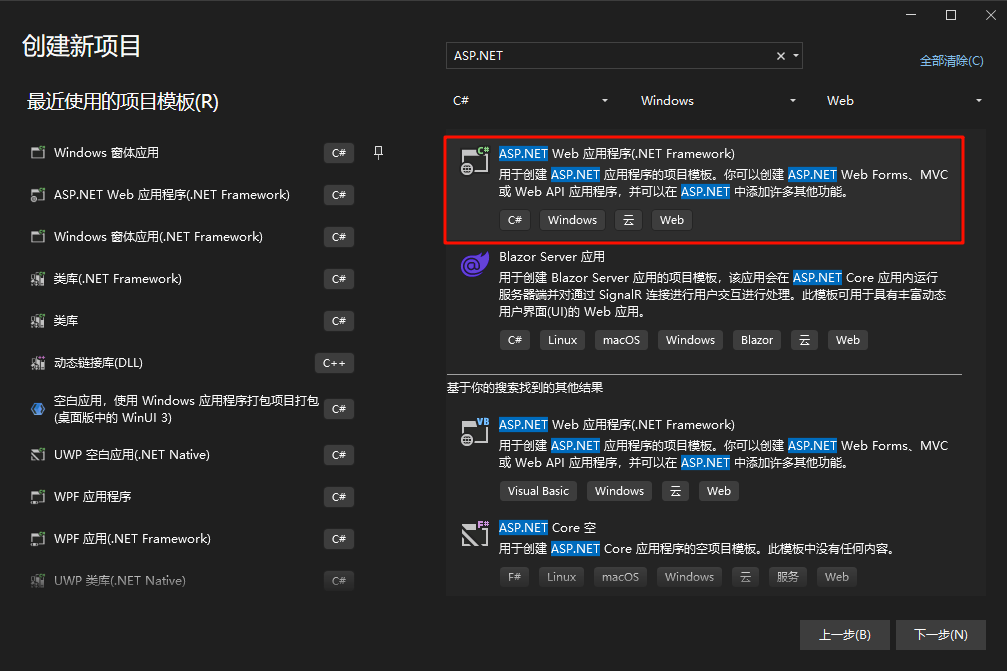Screen dimensions: 1007x671
Task: Click the Web tag in the Visual Basic result
Action: point(719,491)
